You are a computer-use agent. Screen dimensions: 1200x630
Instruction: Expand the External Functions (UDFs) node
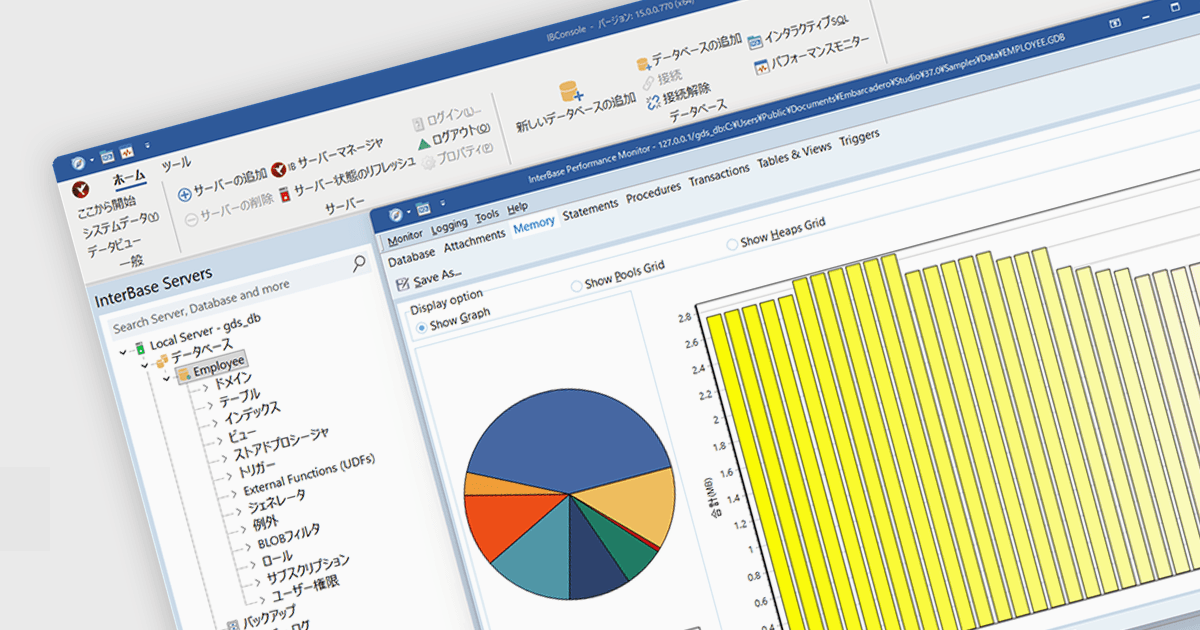233,493
